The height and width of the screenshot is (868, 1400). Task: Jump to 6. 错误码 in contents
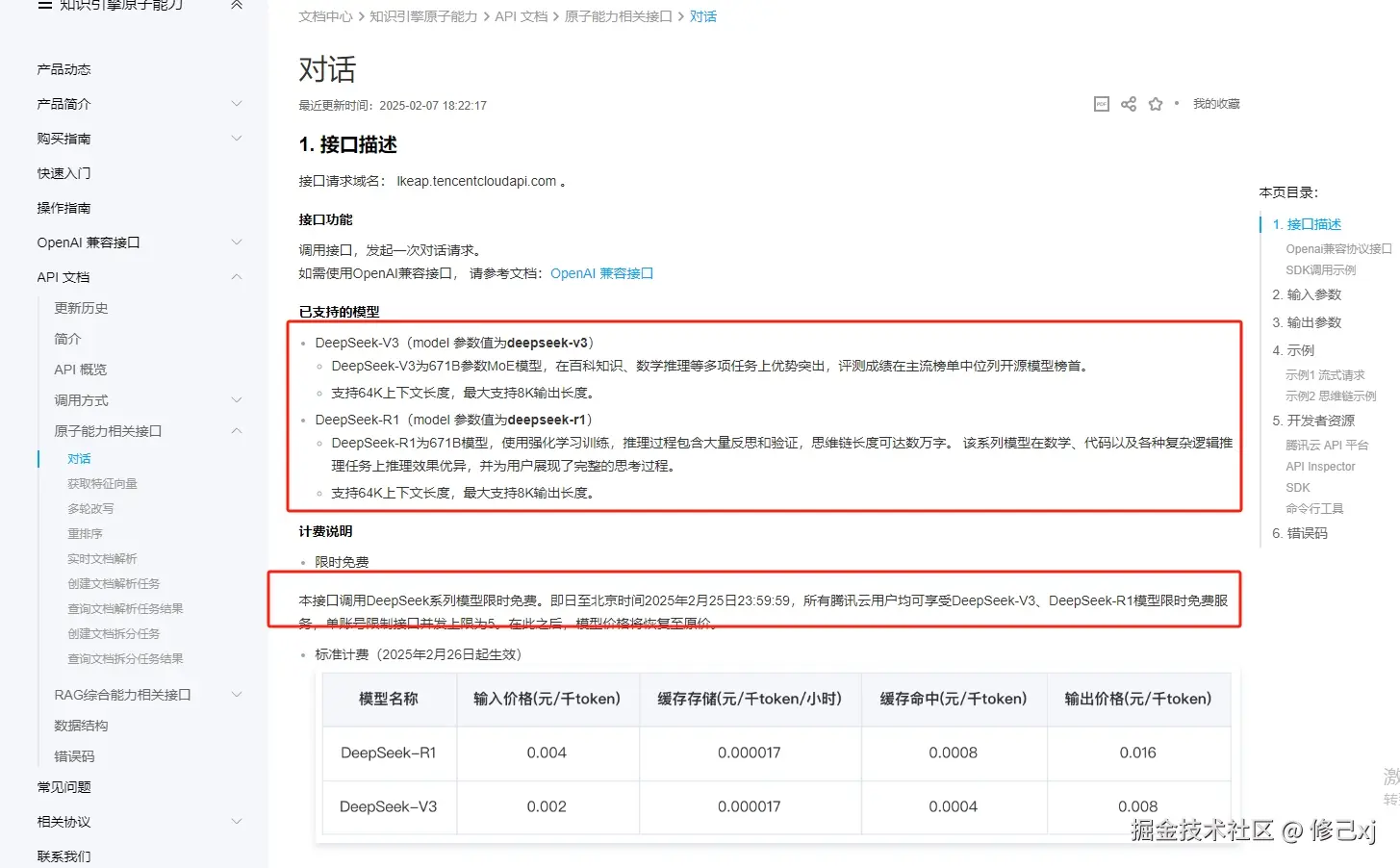click(x=1299, y=533)
